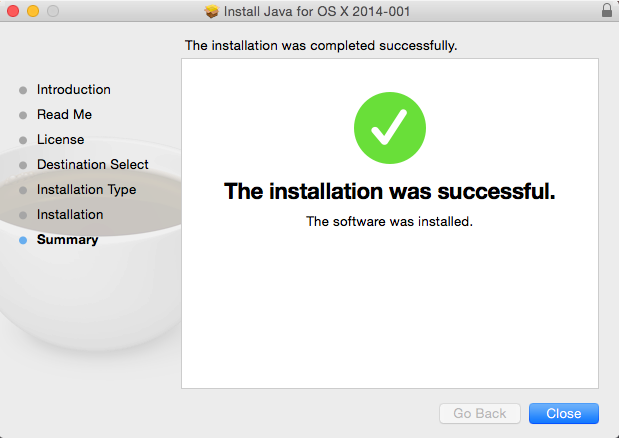Minimize the window with yellow button

tap(33, 11)
